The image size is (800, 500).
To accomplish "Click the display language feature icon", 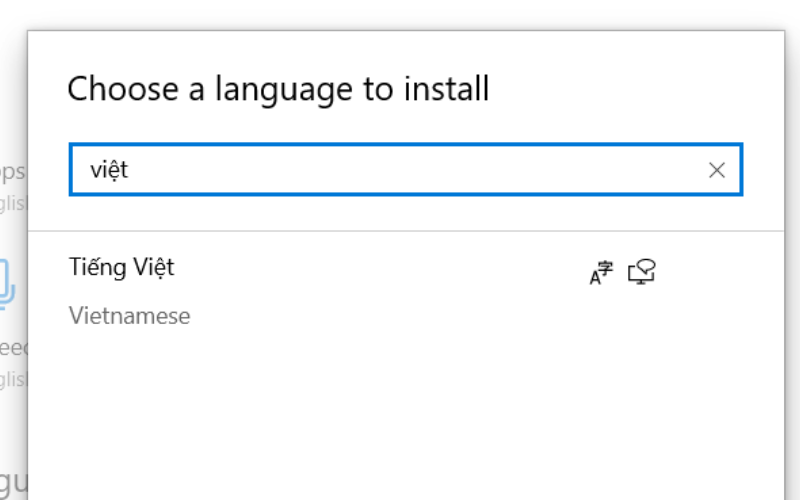I will [x=601, y=271].
